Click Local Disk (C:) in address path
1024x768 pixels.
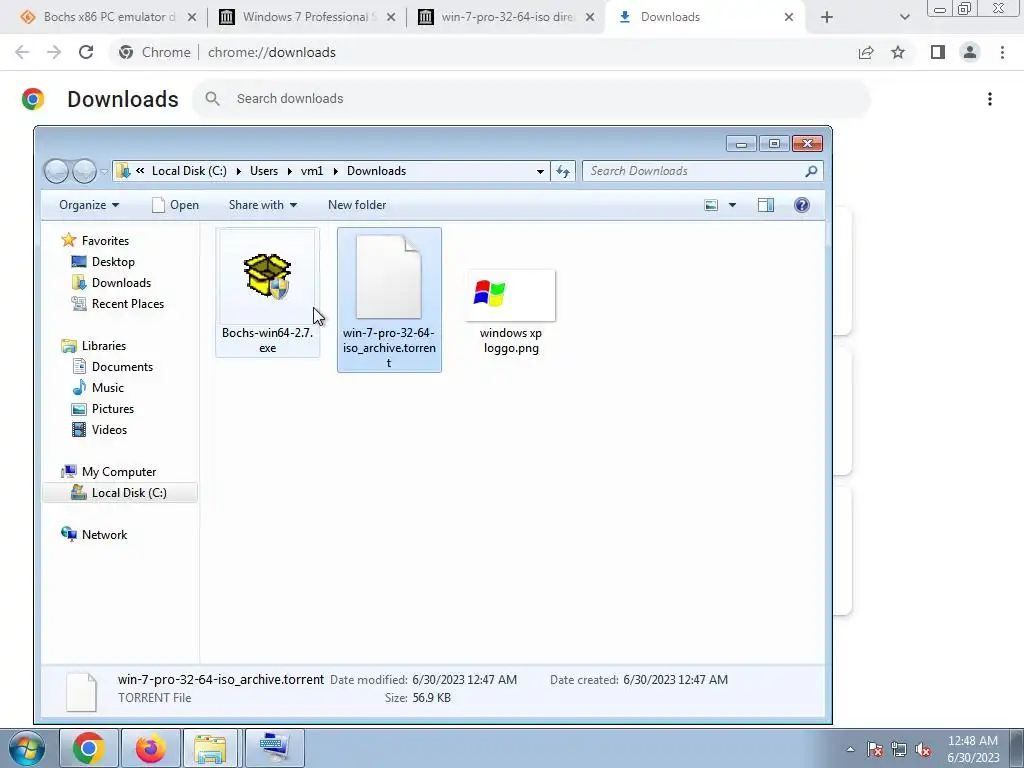coord(189,171)
